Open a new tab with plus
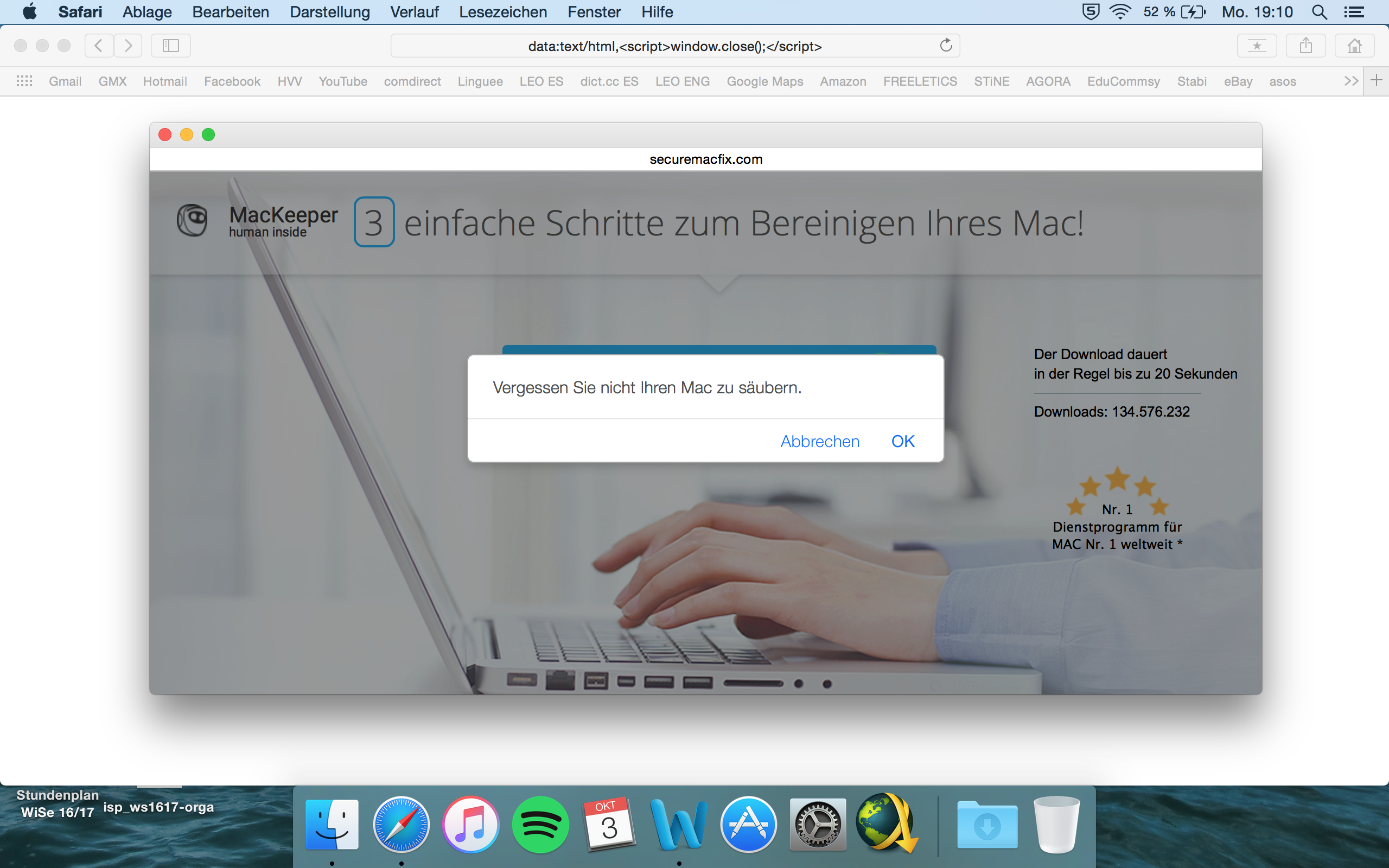The image size is (1389, 868). (1377, 80)
